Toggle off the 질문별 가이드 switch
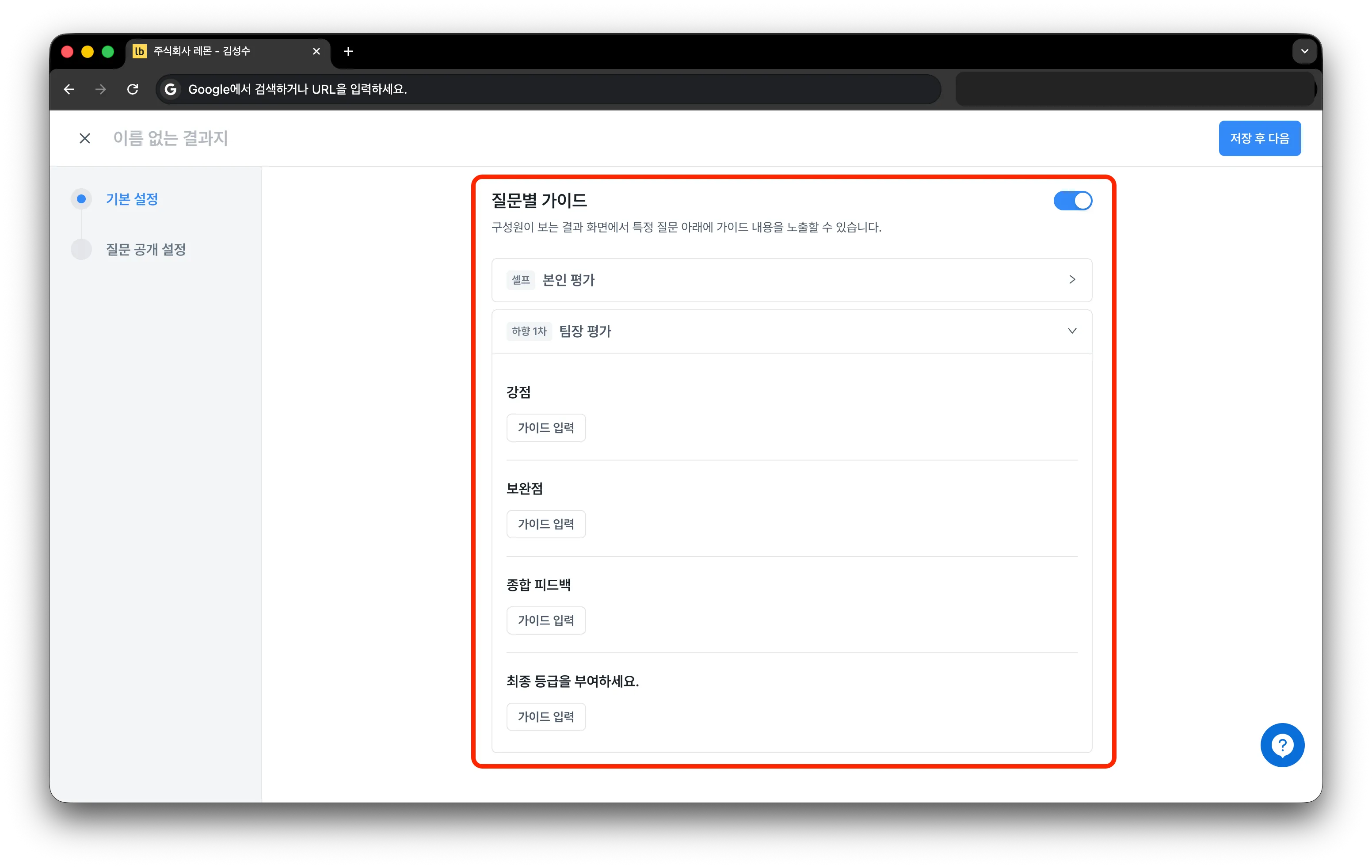 (x=1072, y=201)
